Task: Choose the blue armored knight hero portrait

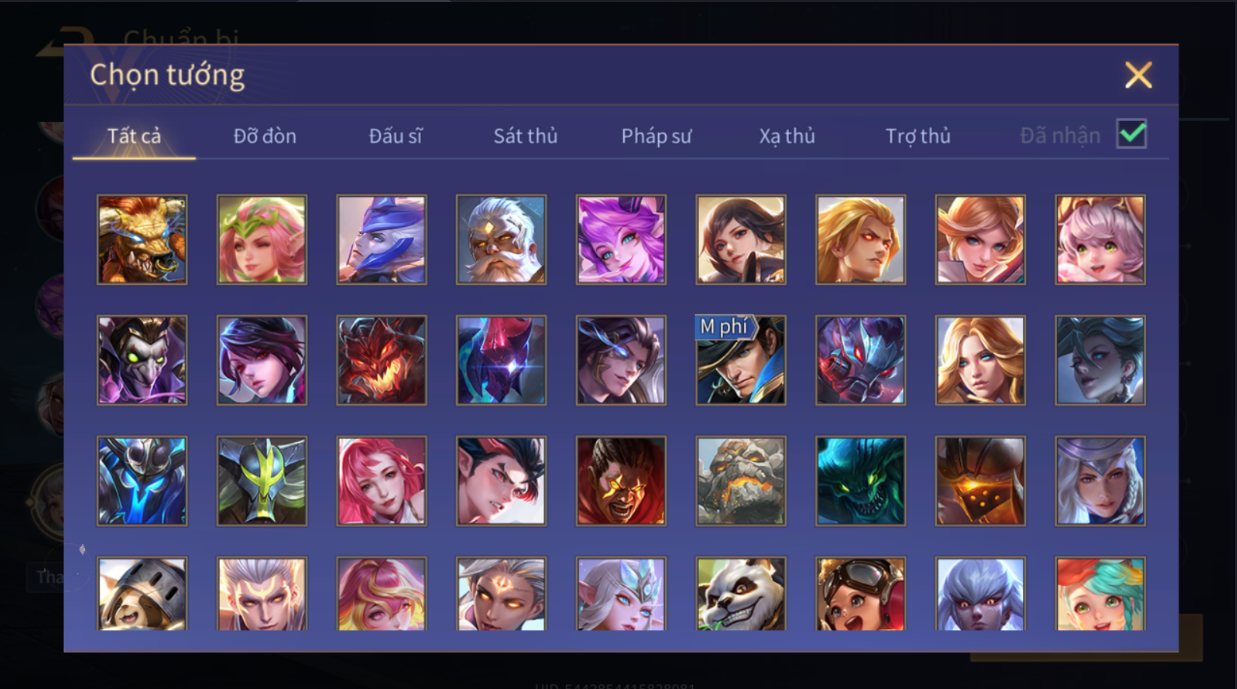Action: 142,481
